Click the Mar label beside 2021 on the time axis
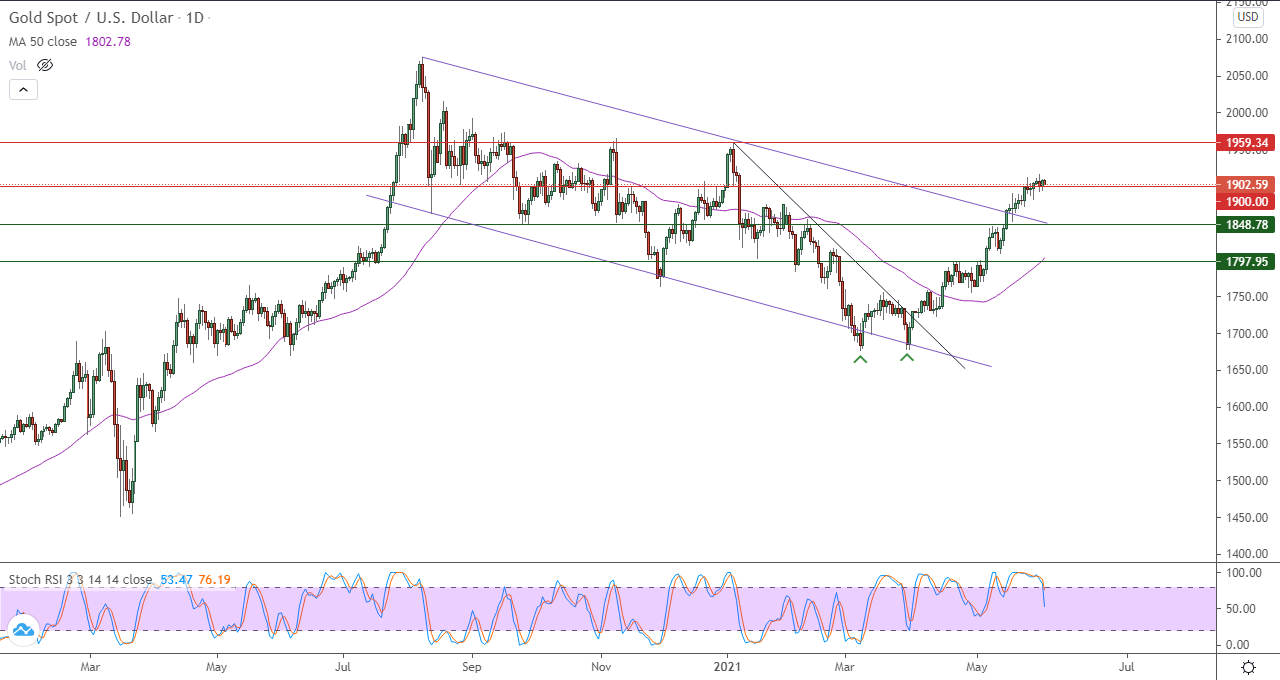 click(846, 665)
